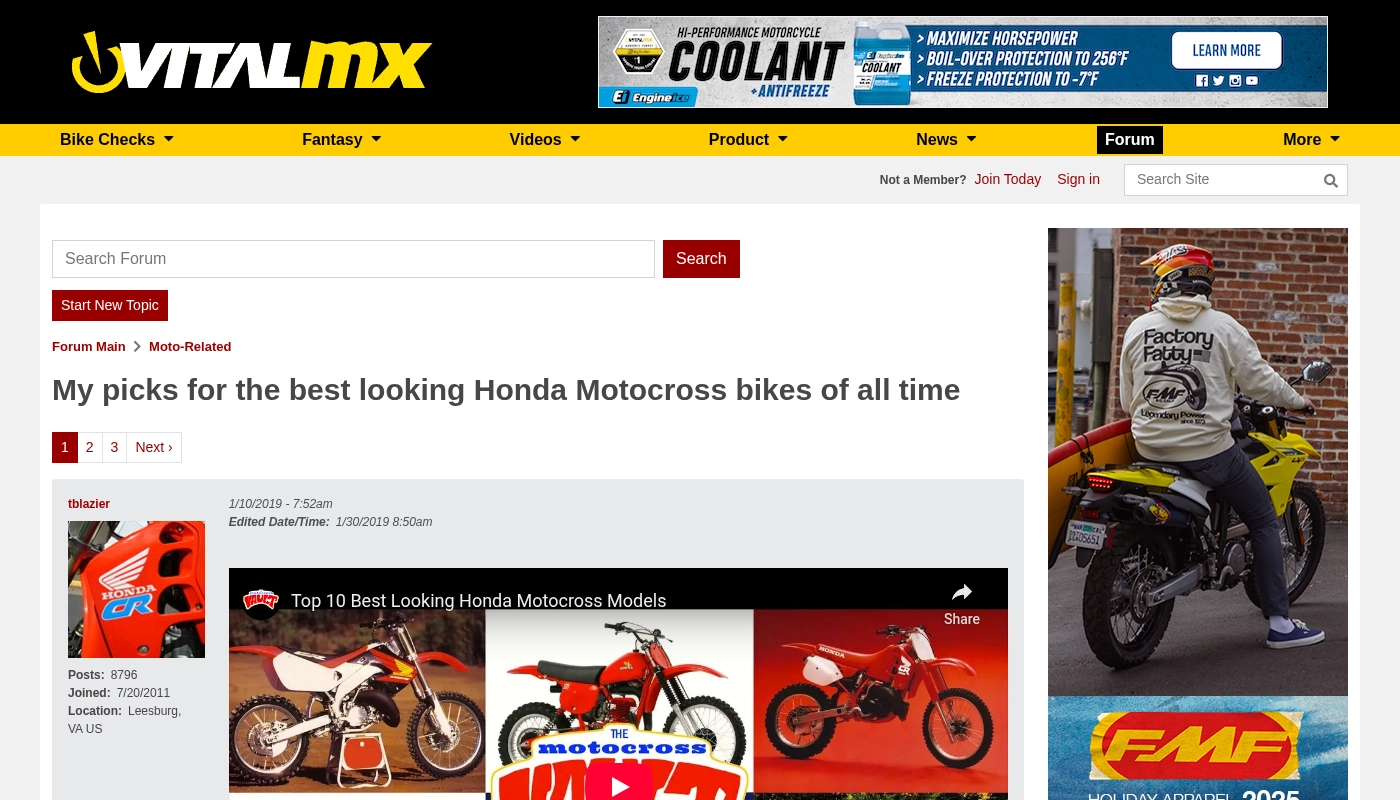
Task: Click the Engine Ice coolant banner's Learn More
Action: (1226, 51)
